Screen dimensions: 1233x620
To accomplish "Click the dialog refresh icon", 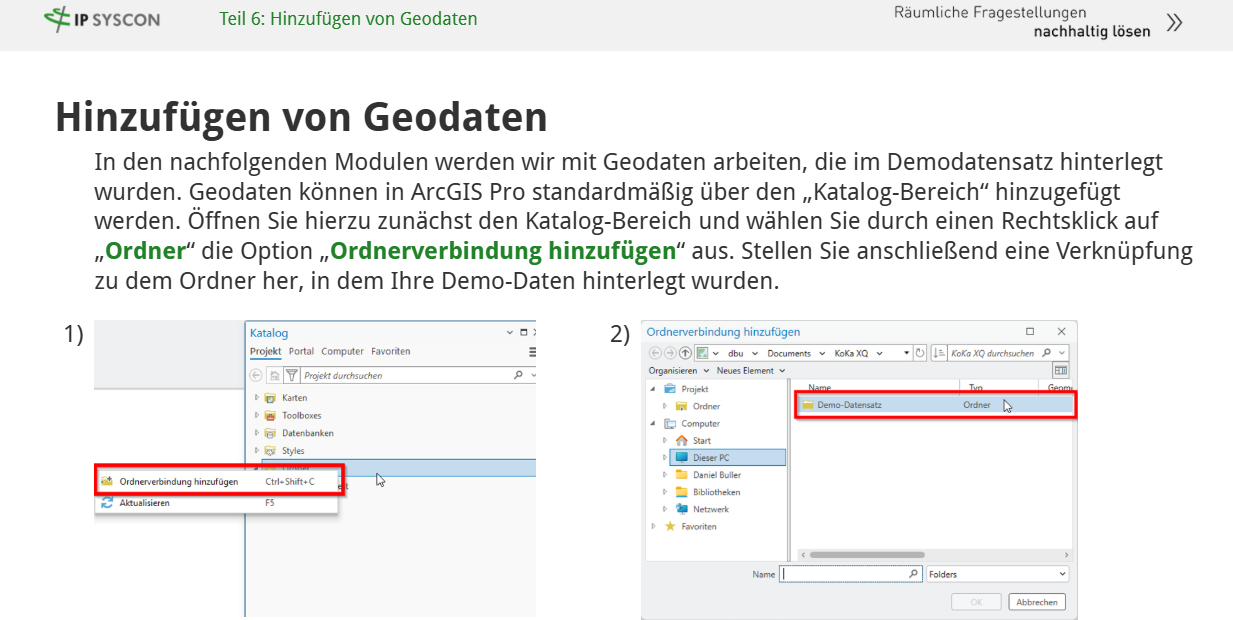I will [921, 353].
